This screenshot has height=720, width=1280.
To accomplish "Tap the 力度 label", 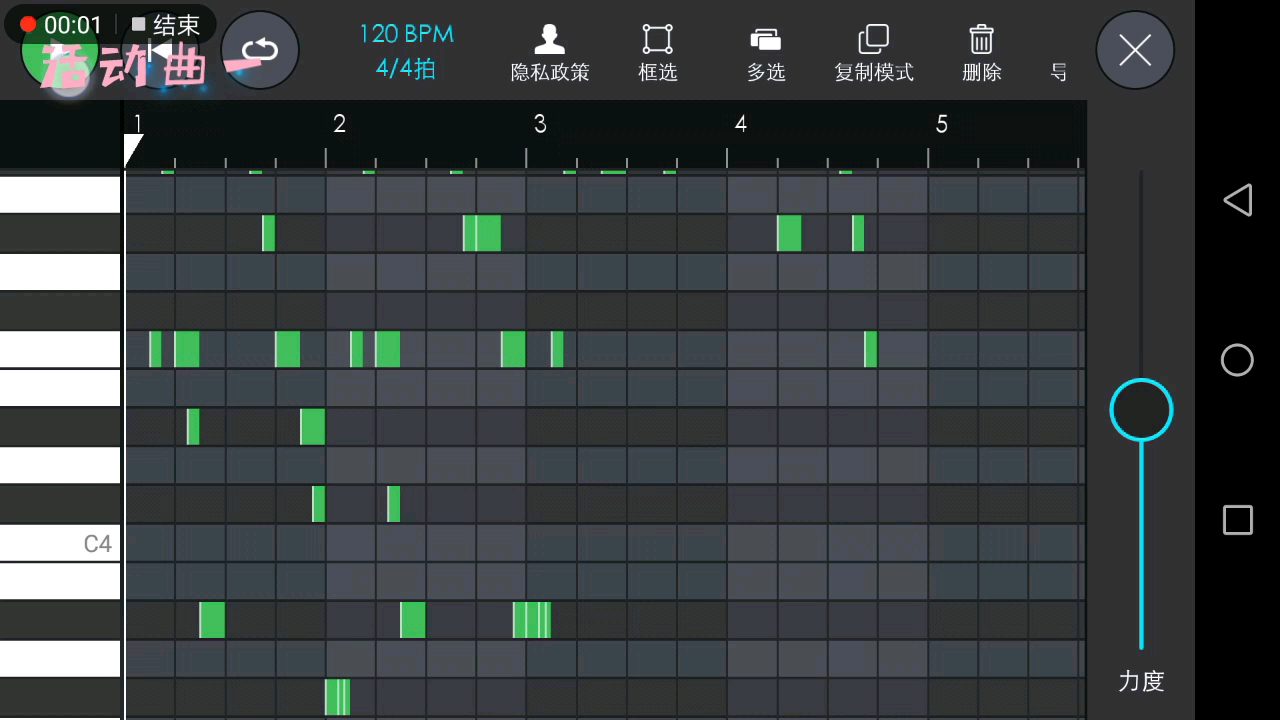I will [x=1141, y=681].
